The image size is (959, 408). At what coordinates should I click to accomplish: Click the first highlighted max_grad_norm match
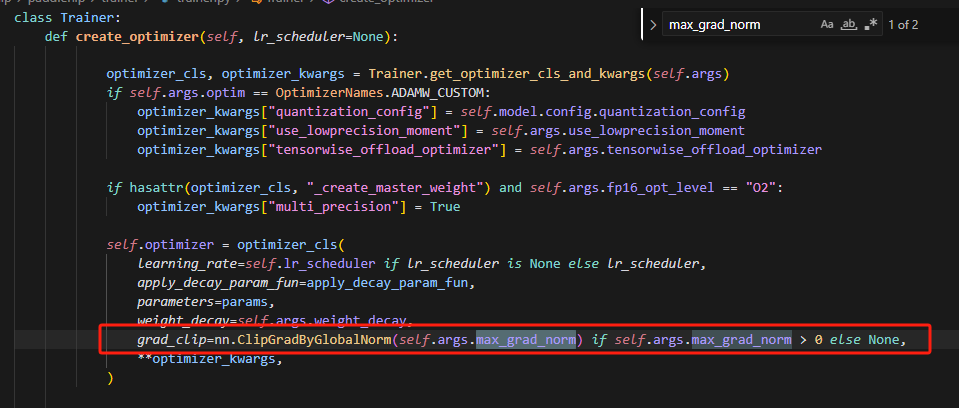526,341
